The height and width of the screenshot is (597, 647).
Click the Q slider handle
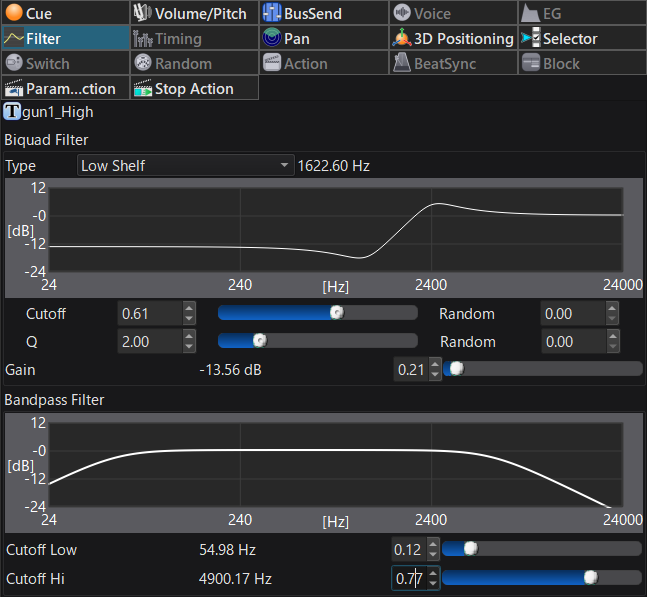[x=259, y=341]
